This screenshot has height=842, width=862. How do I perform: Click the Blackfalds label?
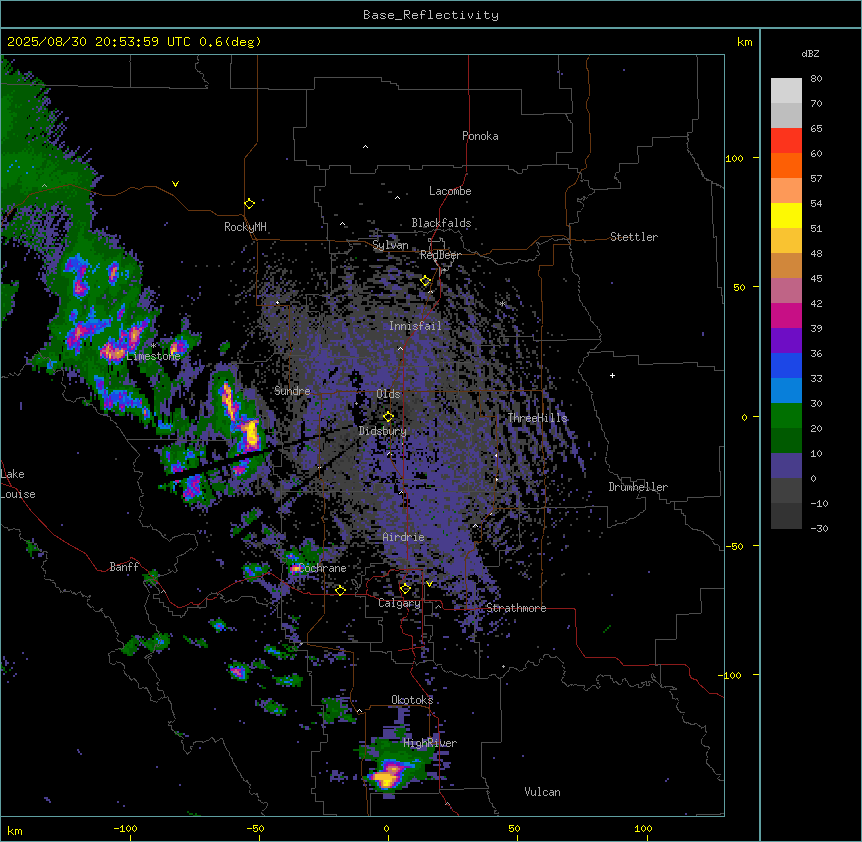pos(441,223)
